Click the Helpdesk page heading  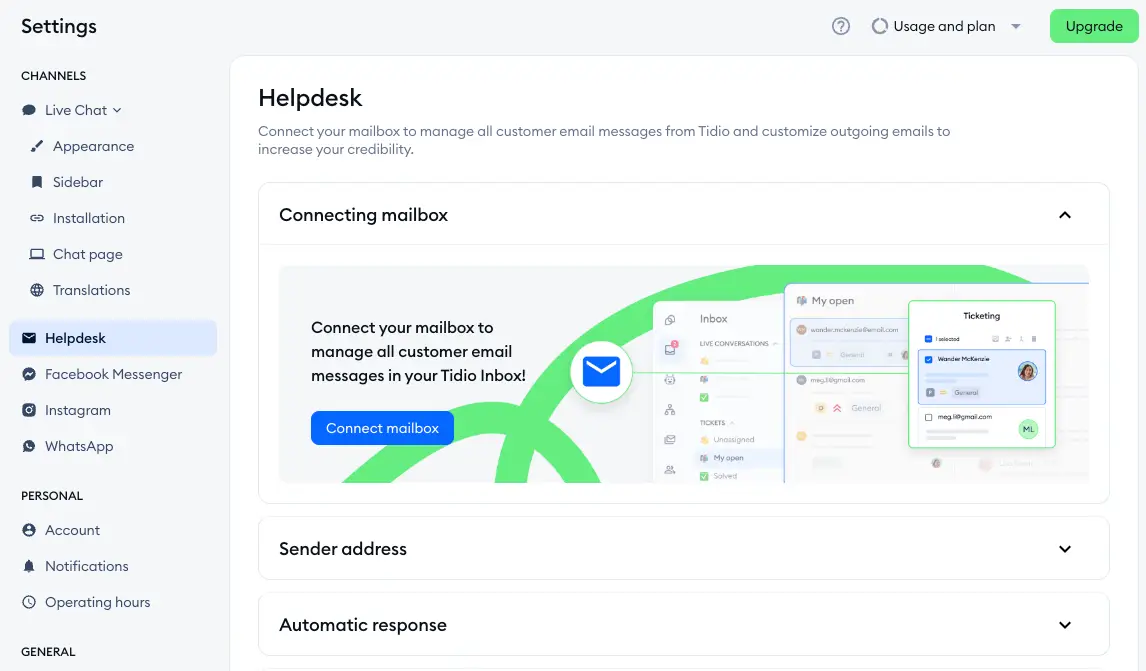(x=310, y=98)
